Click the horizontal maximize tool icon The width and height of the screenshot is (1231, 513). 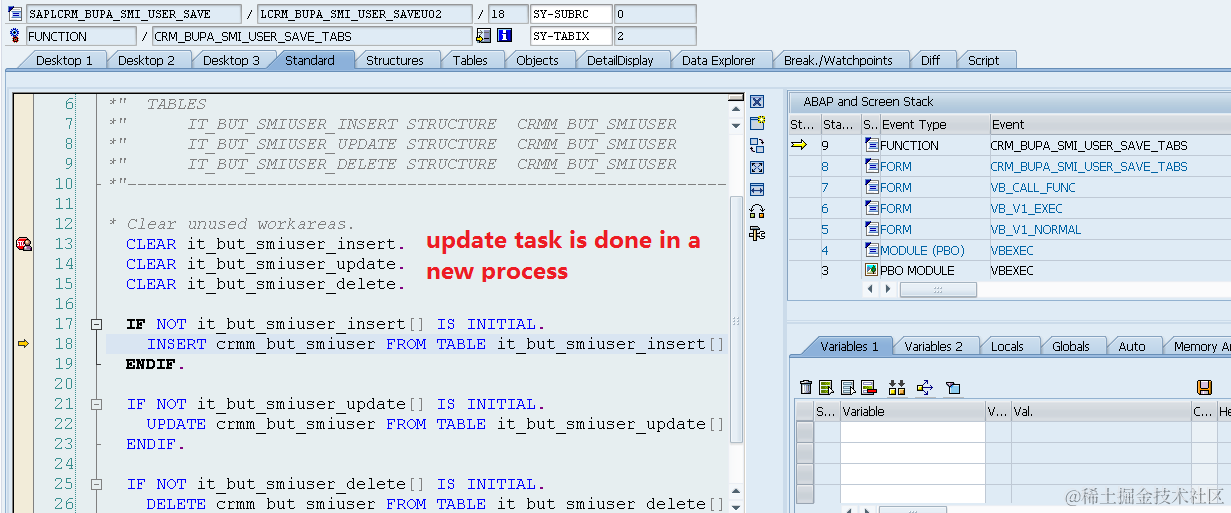757,189
